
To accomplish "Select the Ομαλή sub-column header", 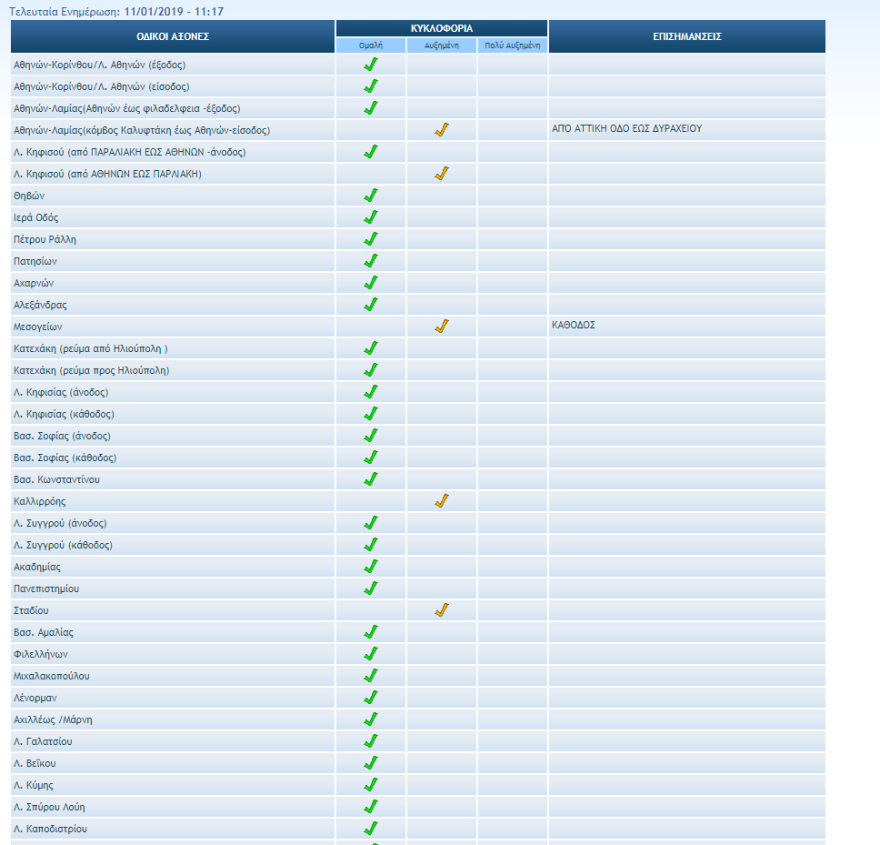I will coord(370,45).
